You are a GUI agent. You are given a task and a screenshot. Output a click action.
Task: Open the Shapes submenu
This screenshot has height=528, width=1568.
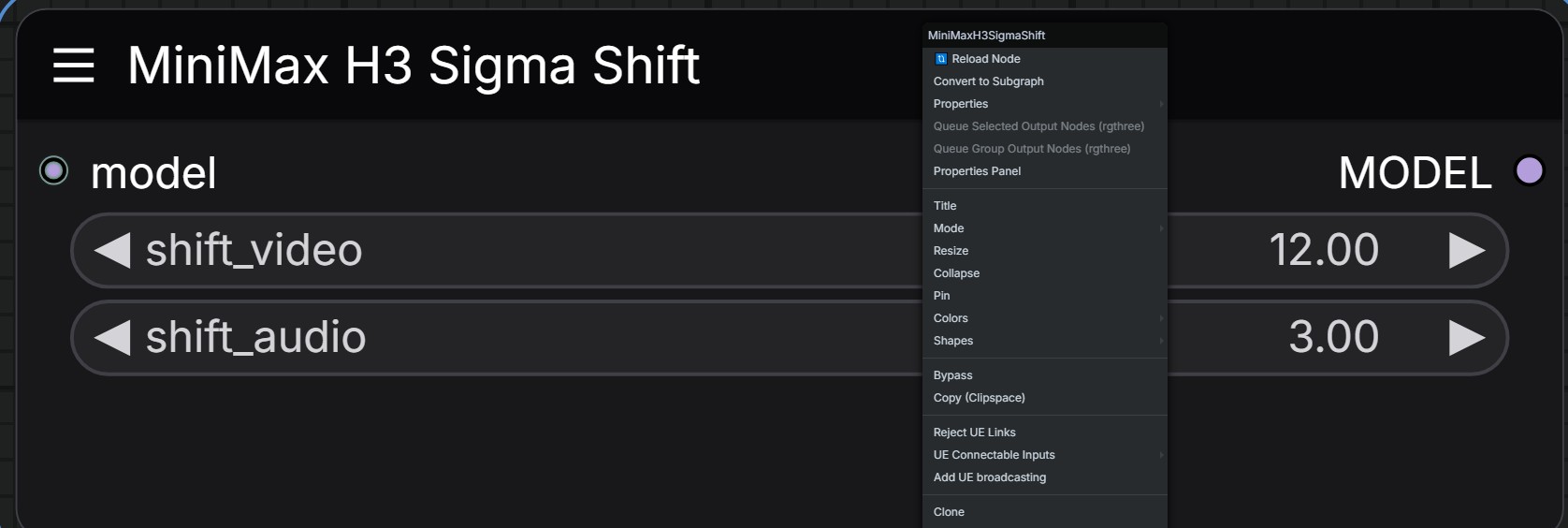pyautogui.click(x=1045, y=341)
